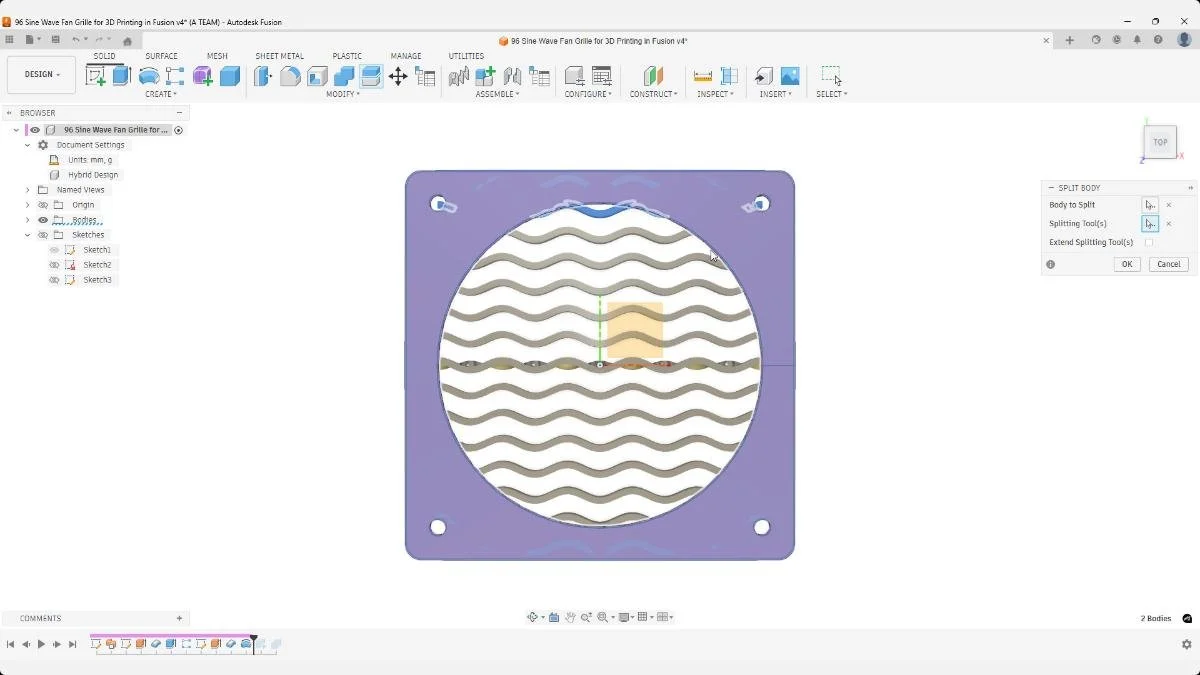
Task: Collapse the Sketches folder
Action: click(27, 234)
